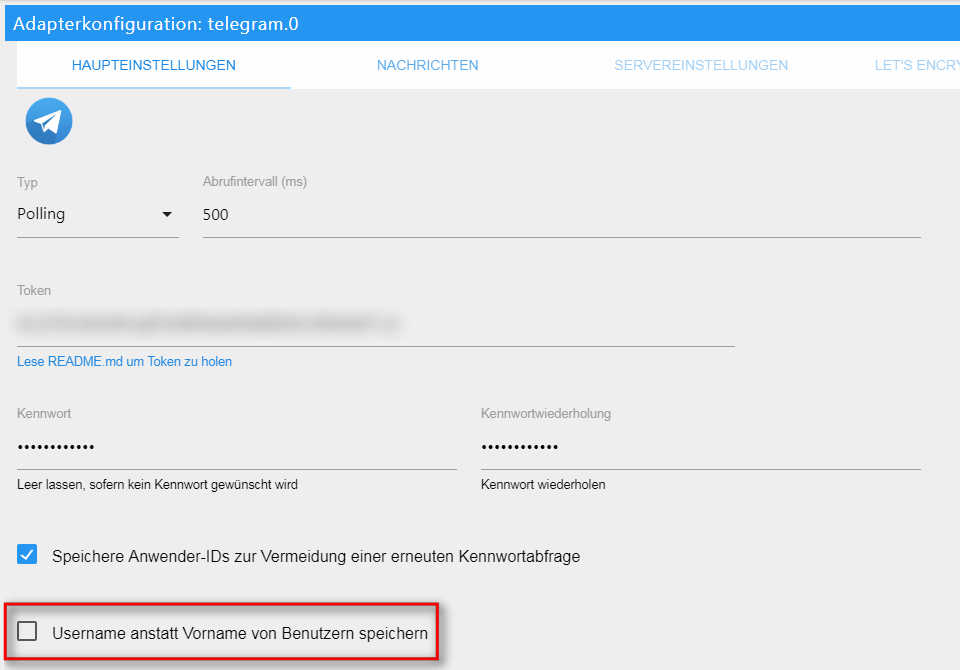Image resolution: width=960 pixels, height=670 pixels.
Task: Click the Abrufintervall (ms) field with 500
Action: [x=561, y=215]
